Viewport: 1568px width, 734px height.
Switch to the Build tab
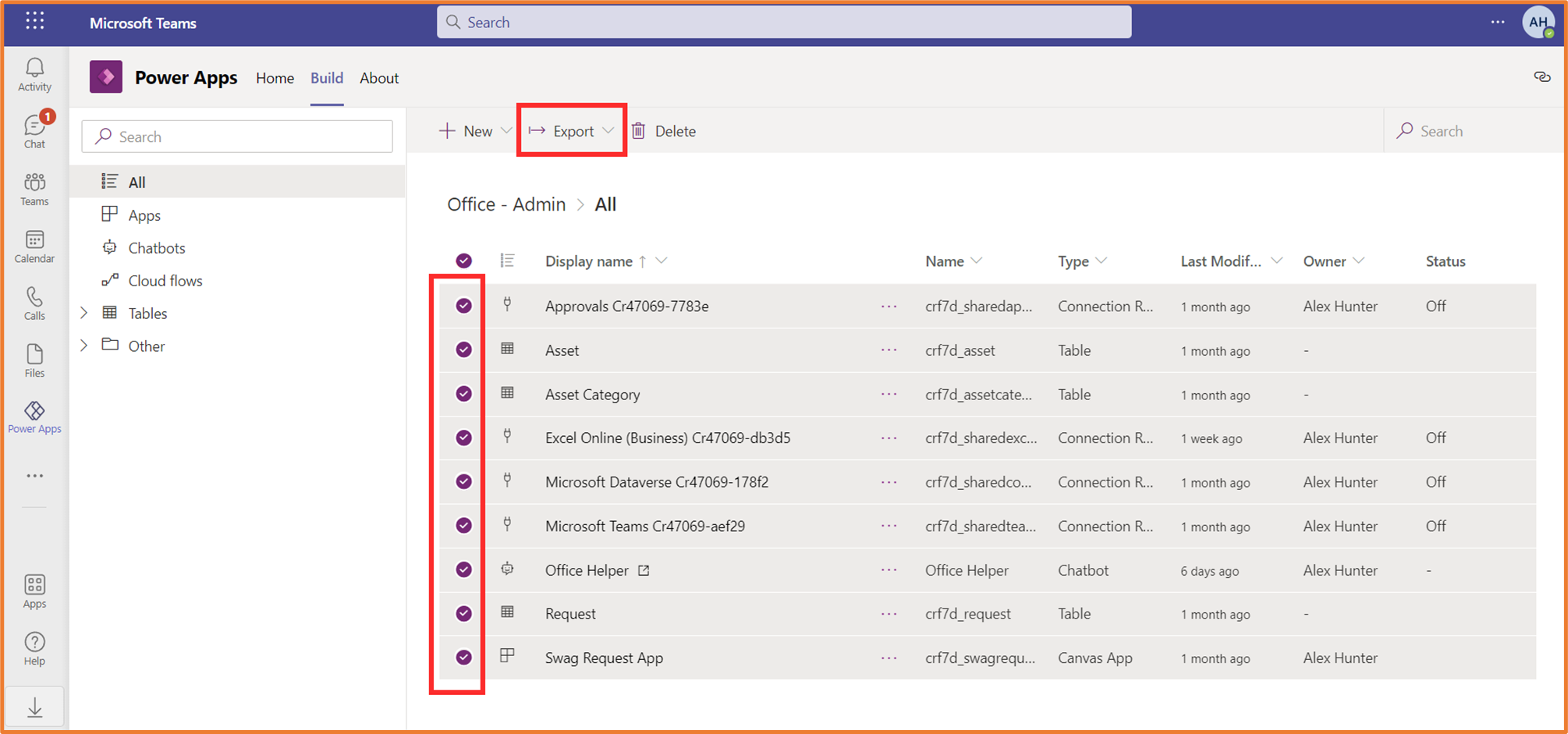(x=327, y=78)
